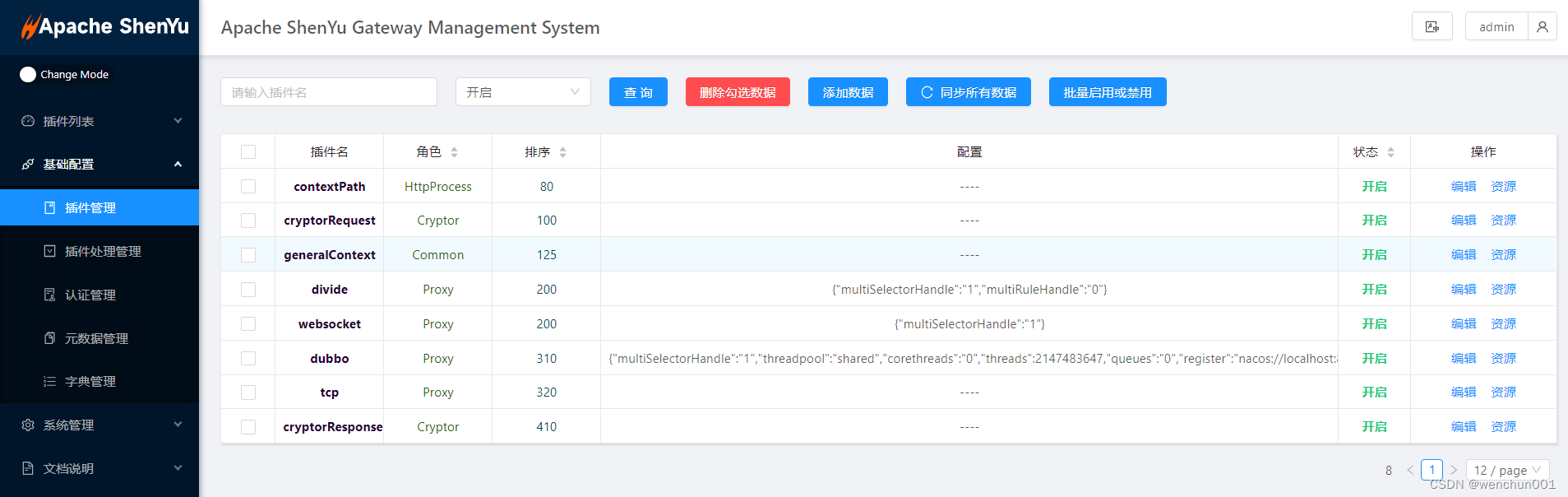This screenshot has width=1568, height=497.
Task: Click 资源 for the dubbo plugin
Action: [x=1503, y=359]
